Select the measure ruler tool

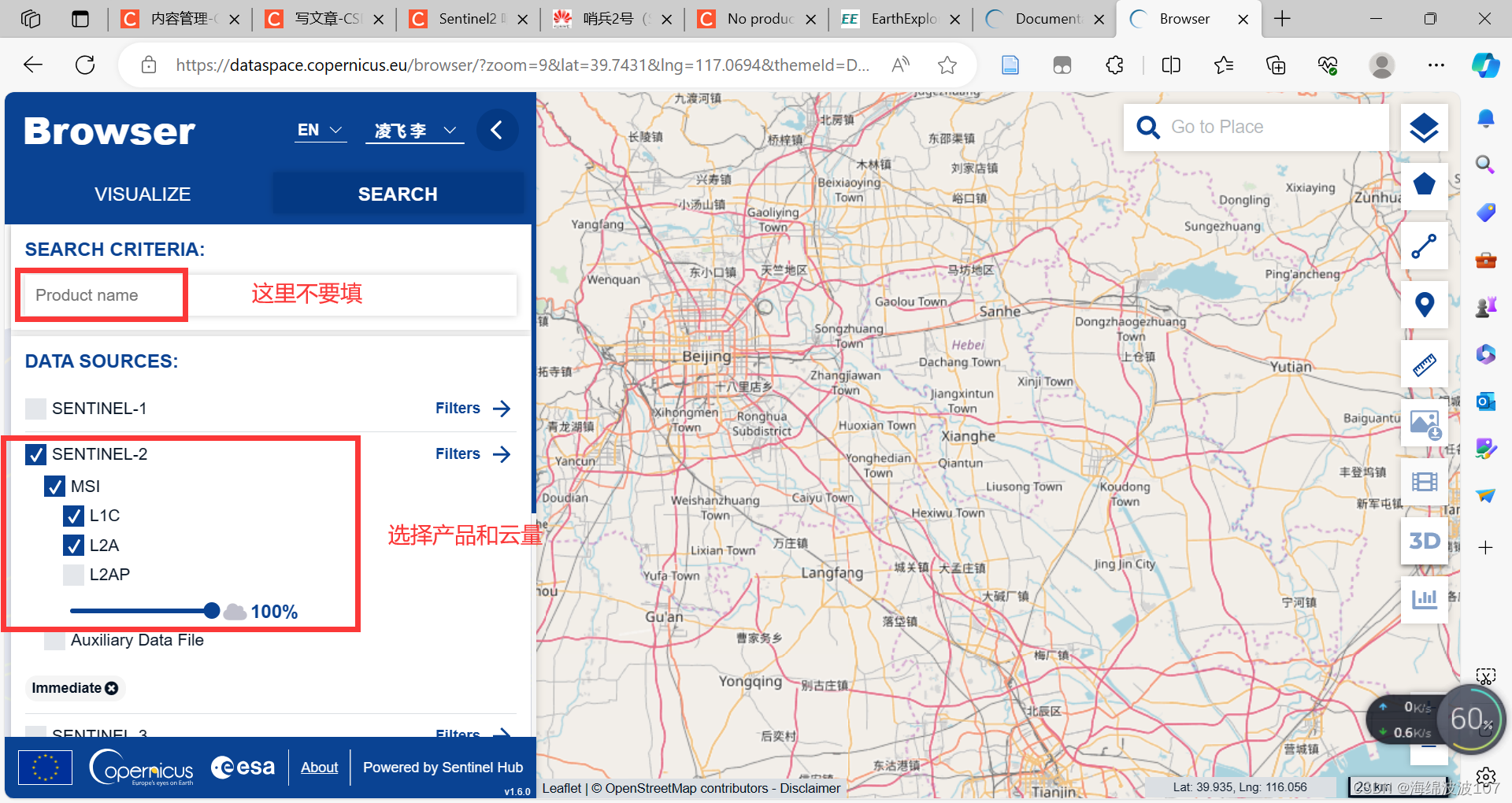(1424, 364)
